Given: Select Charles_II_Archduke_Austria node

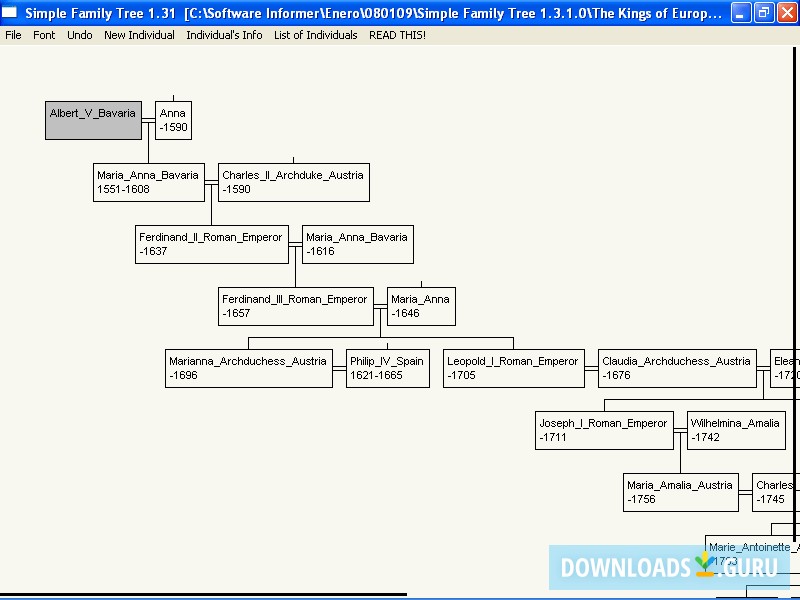Looking at the screenshot, I should [x=292, y=181].
